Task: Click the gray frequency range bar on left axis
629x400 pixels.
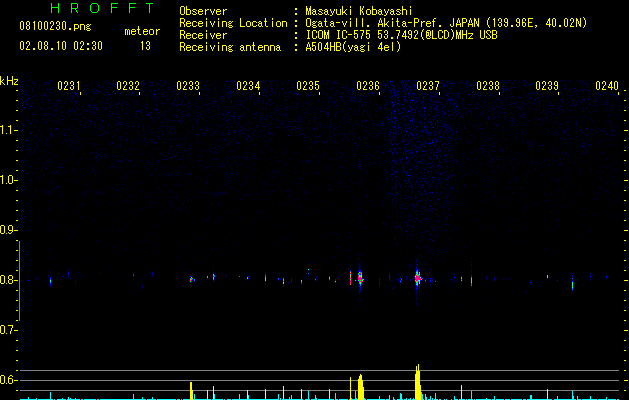Action: (19, 281)
